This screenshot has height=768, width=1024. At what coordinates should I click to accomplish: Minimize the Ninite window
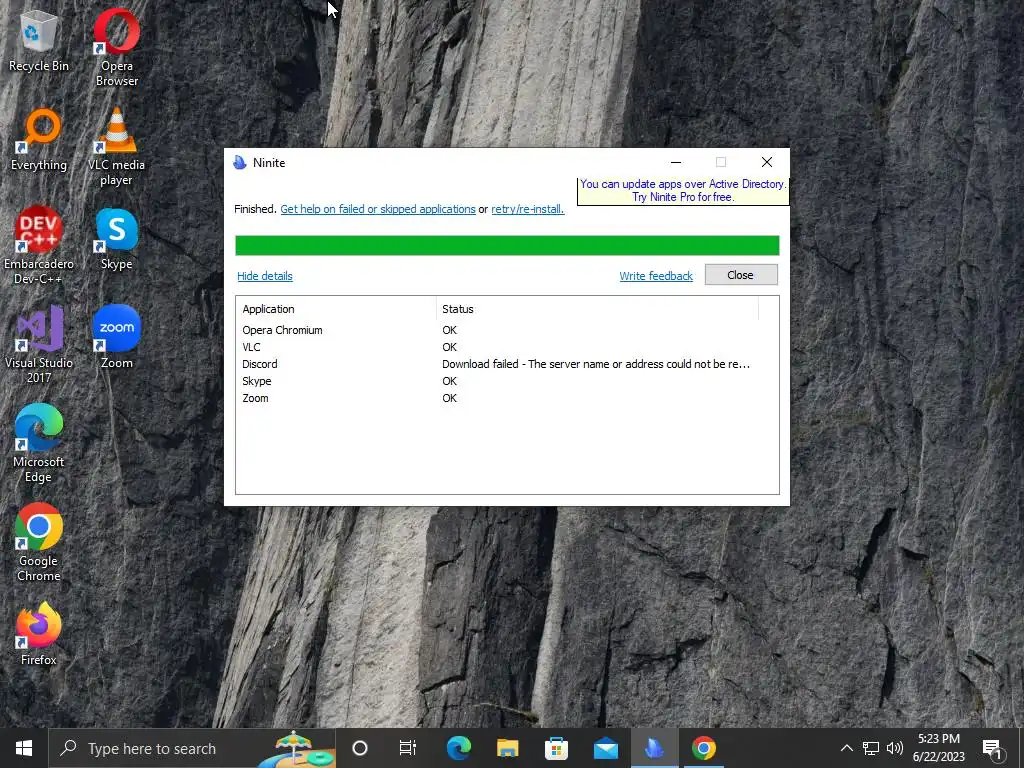coord(676,162)
